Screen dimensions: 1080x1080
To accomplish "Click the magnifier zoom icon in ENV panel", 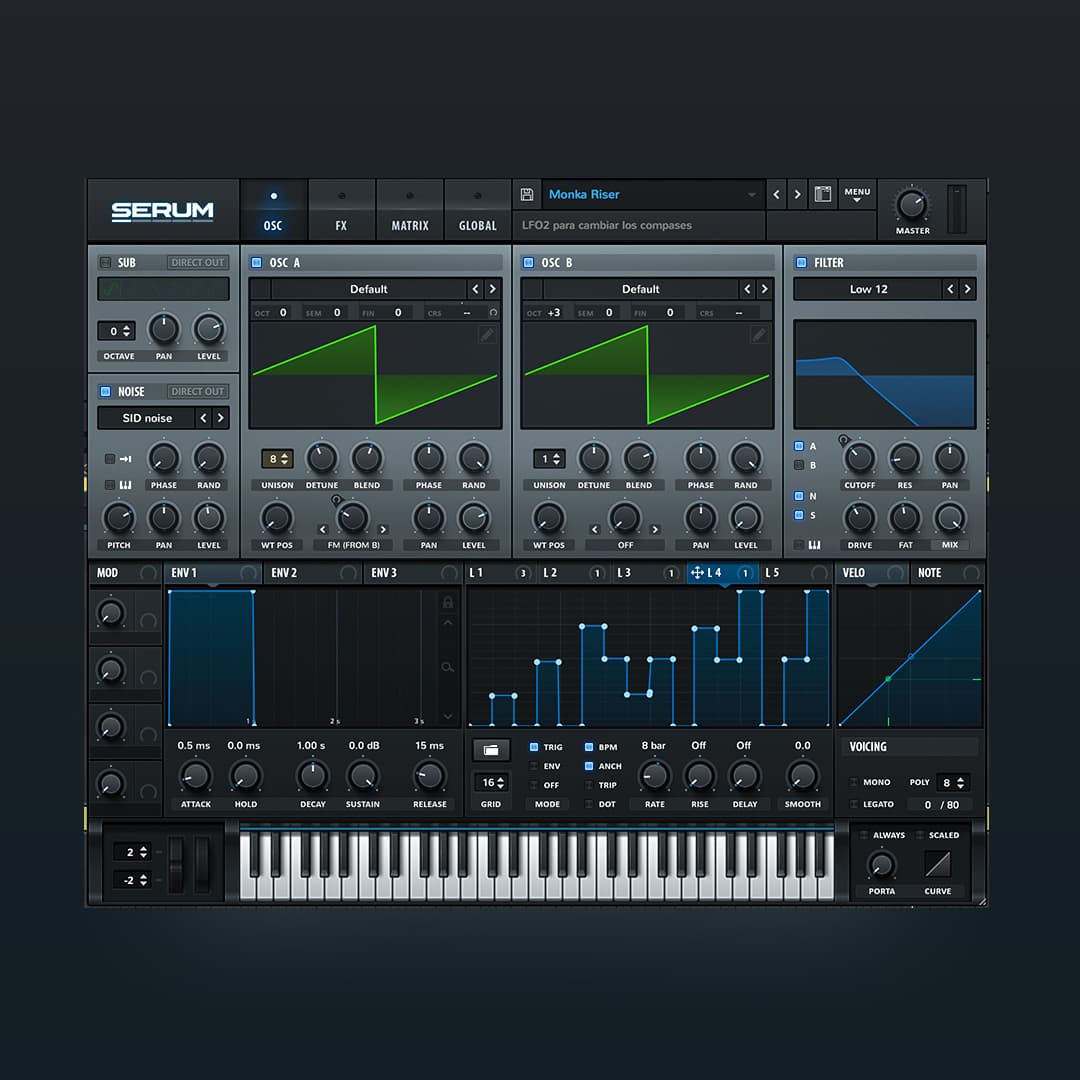I will click(448, 665).
